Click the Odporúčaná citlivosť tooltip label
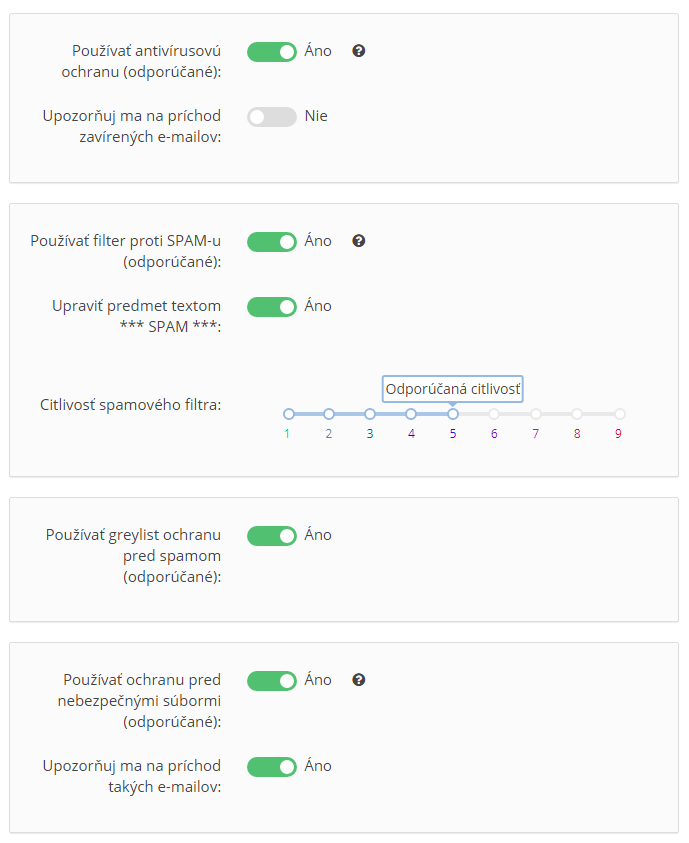 point(453,389)
